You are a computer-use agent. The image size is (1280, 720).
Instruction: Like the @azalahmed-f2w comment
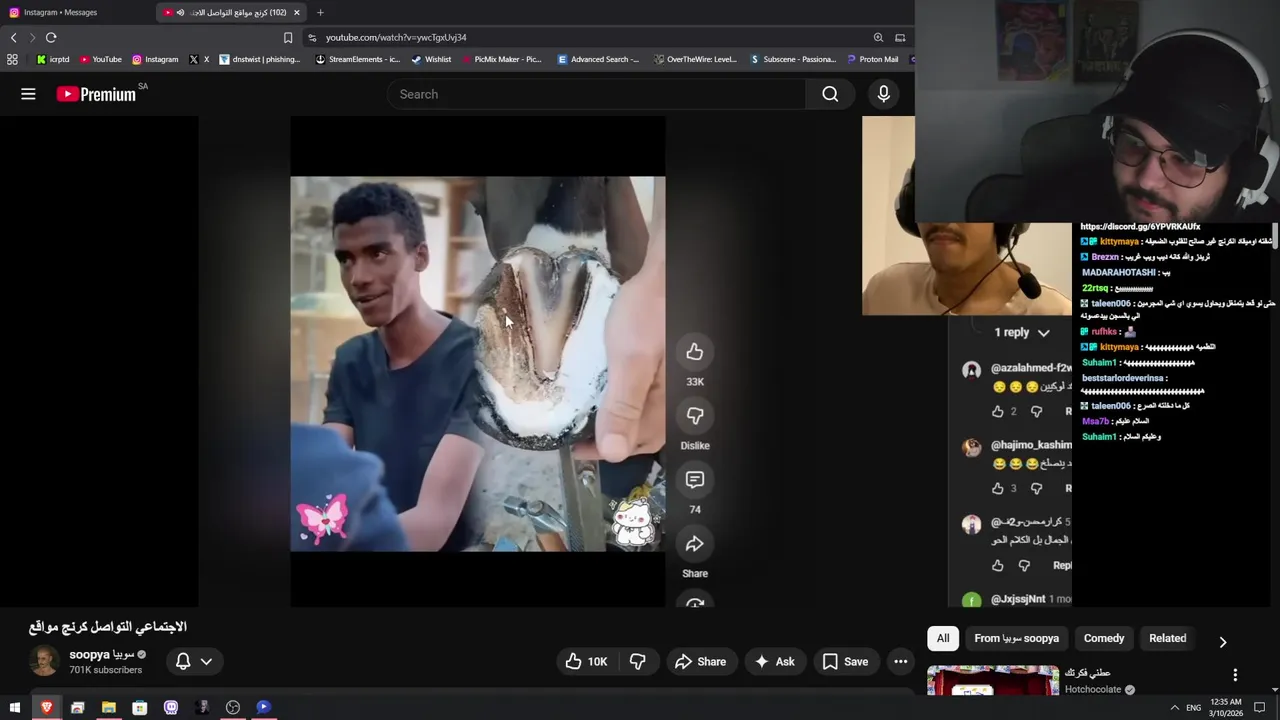tap(997, 411)
